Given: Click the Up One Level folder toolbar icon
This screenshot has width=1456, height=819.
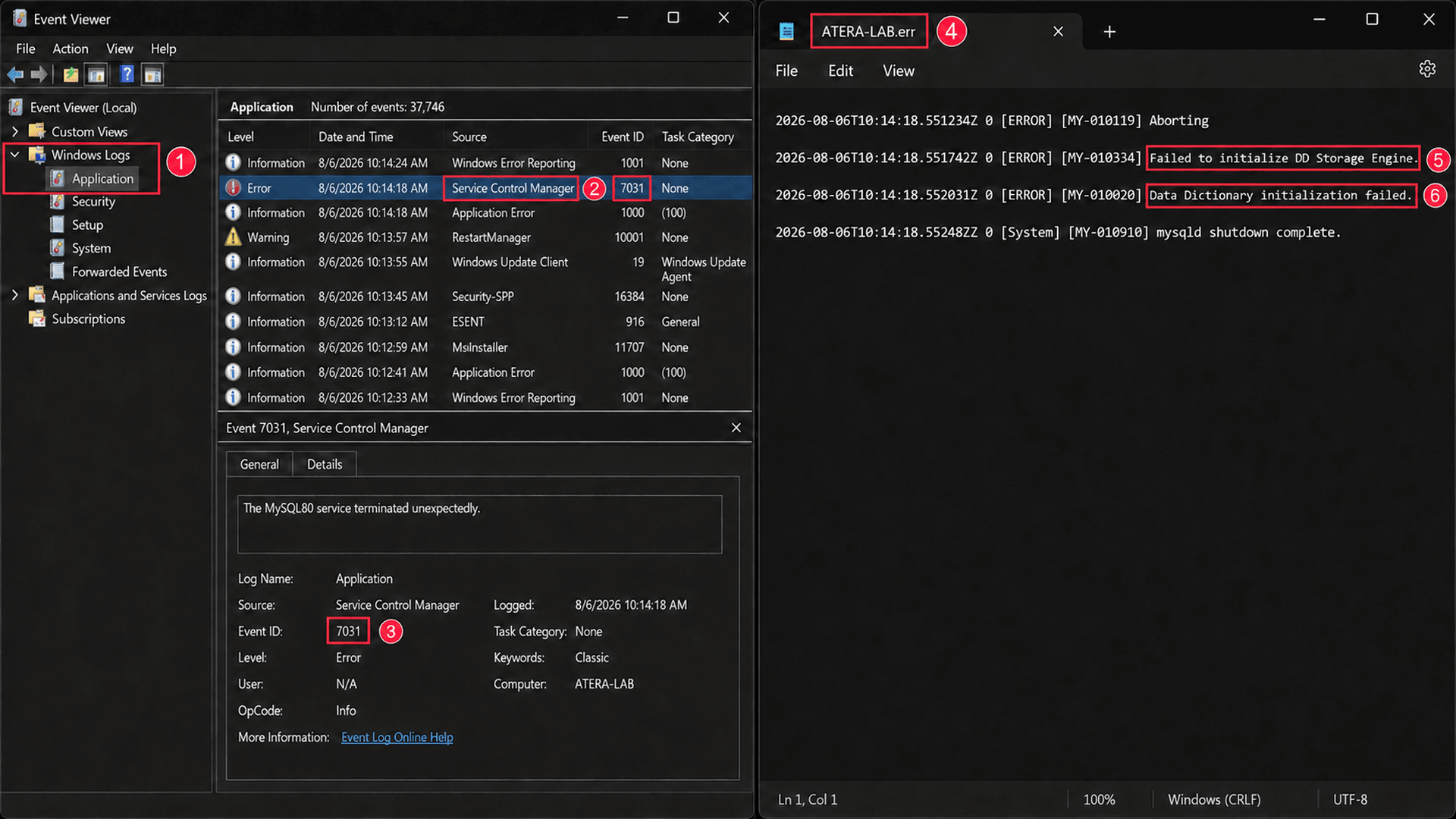Looking at the screenshot, I should [x=71, y=74].
